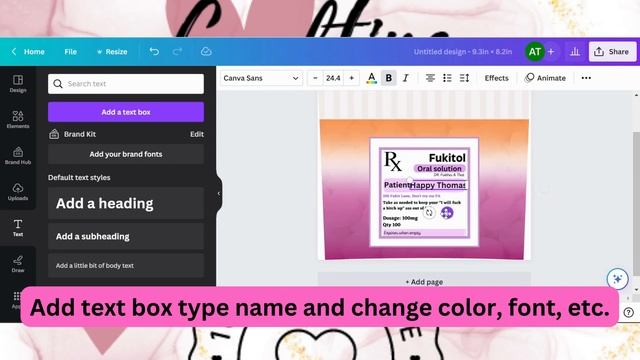Edit the Brand Kit
640x360 pixels.
(197, 134)
